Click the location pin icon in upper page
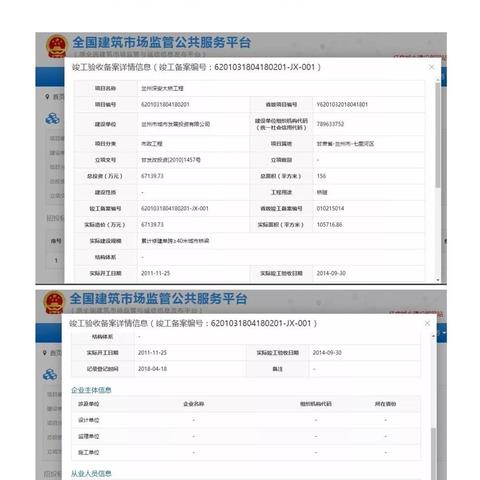This screenshot has width=480, height=480. (47, 96)
